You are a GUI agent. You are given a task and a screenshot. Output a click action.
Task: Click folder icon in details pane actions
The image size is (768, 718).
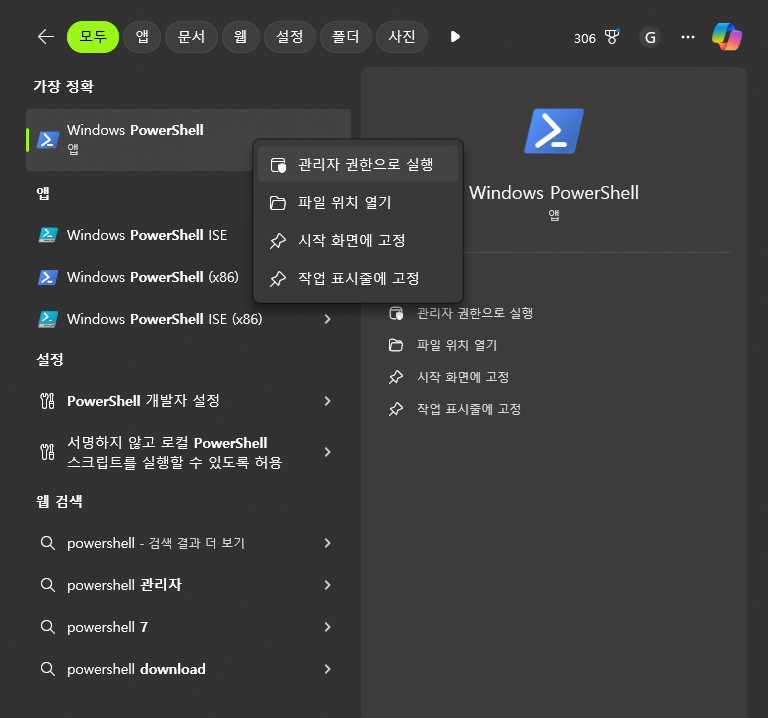tap(396, 345)
